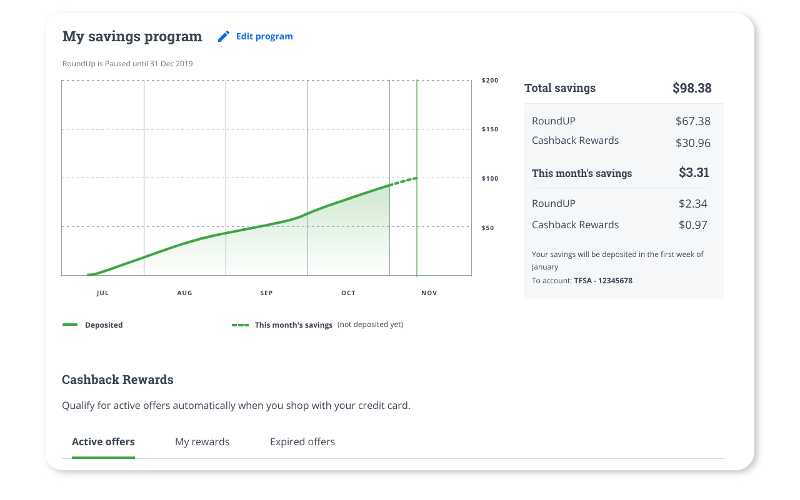Image resolution: width=800 pixels, height=500 pixels.
Task: Click the OCT axis label
Action: [348, 293]
